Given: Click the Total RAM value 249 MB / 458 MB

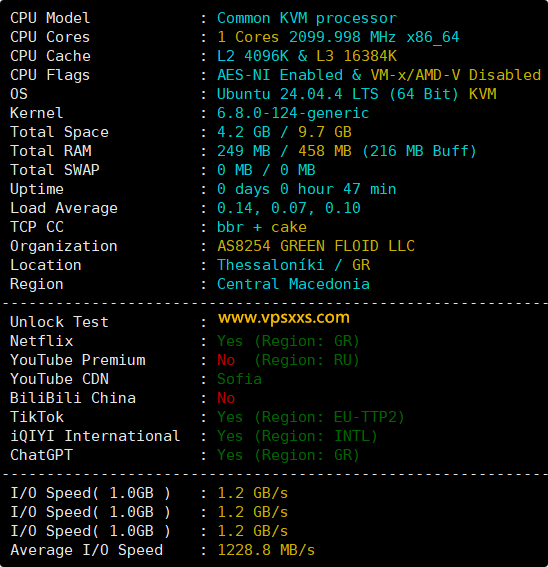Looking at the screenshot, I should click(284, 151).
